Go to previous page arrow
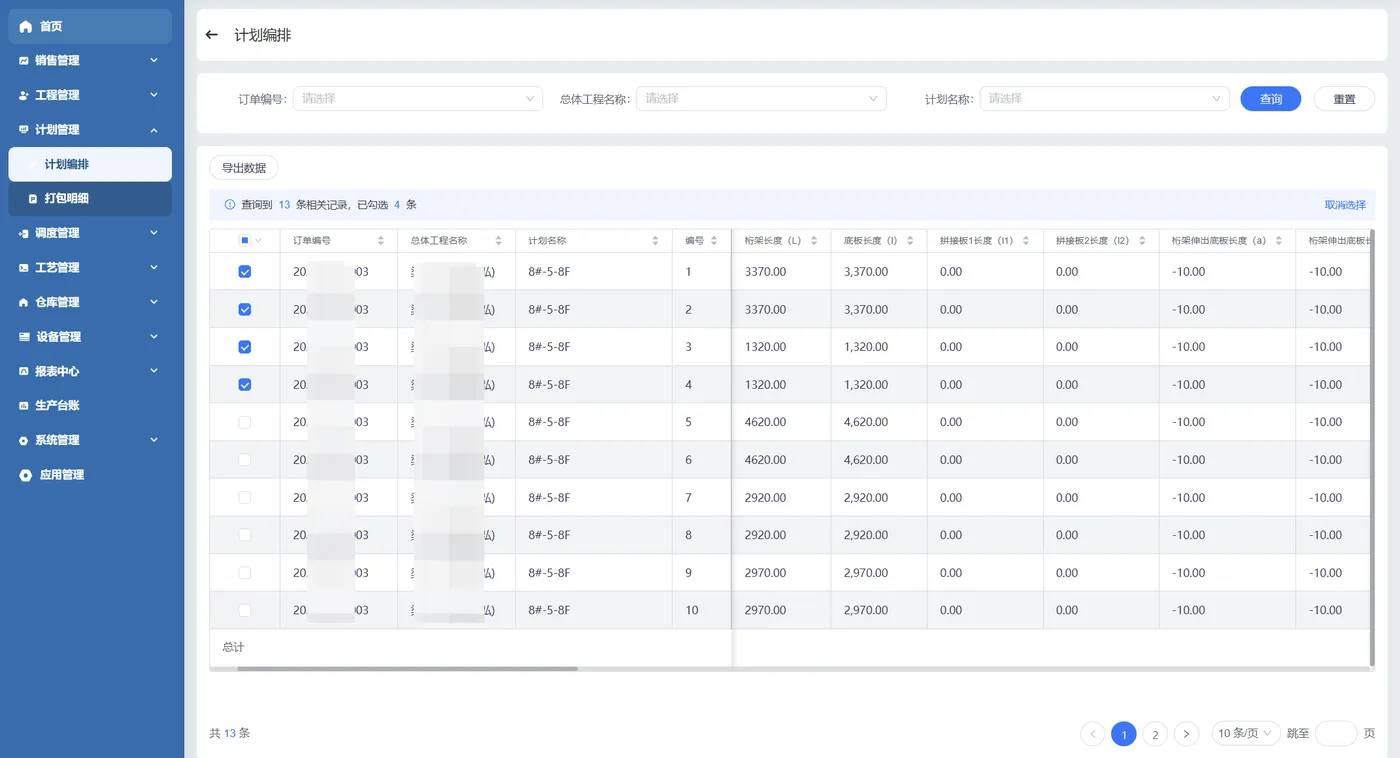Screen dimensions: 1400x758 point(1093,734)
